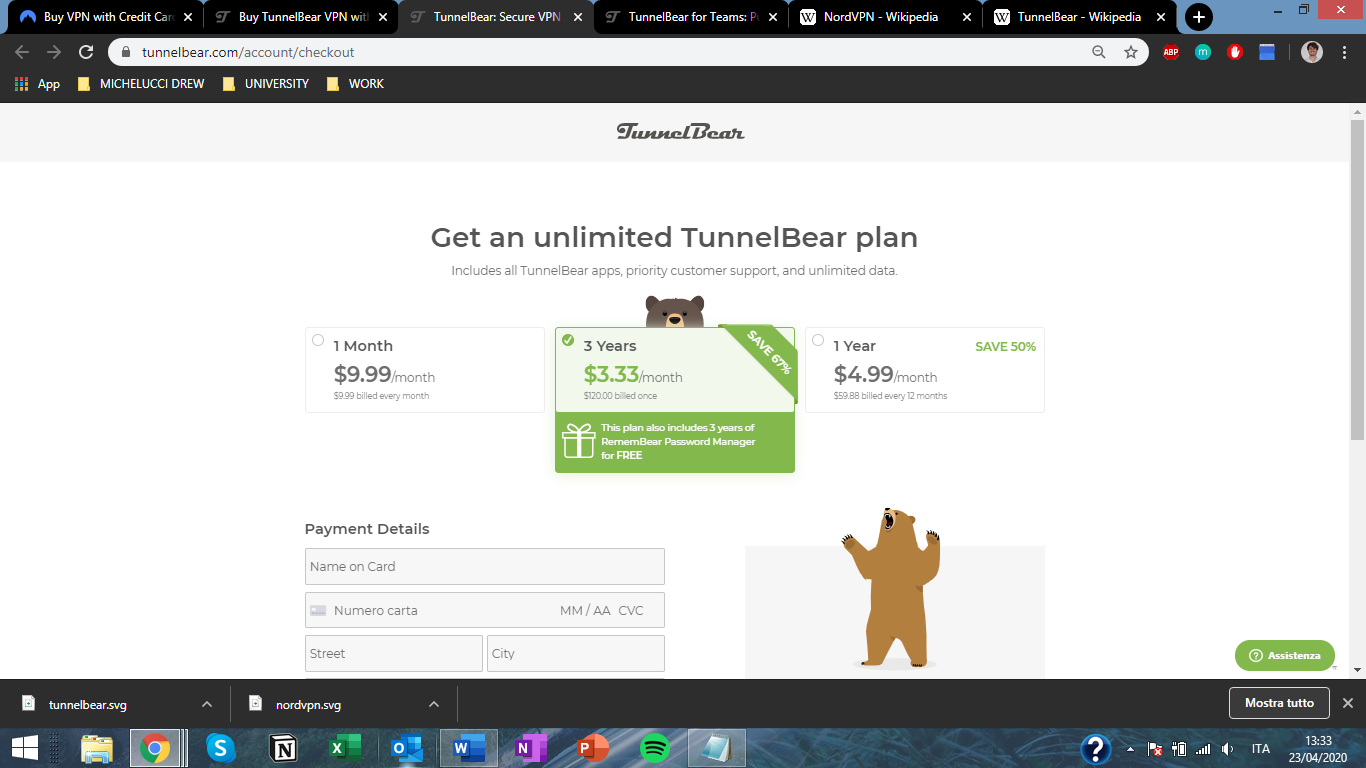Open the teal 'm' extension
Image resolution: width=1366 pixels, height=768 pixels.
coord(1203,52)
